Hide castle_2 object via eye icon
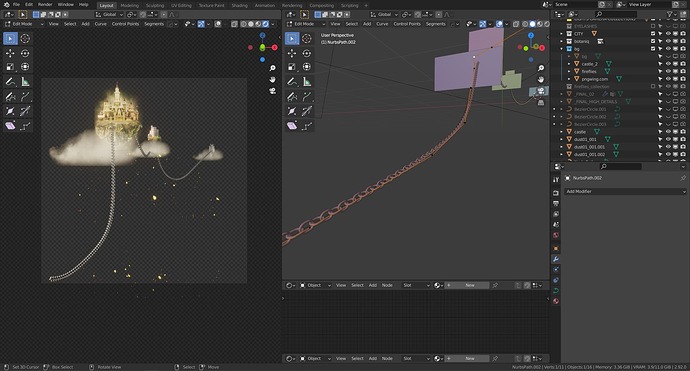The width and height of the screenshot is (690, 371). coord(668,64)
